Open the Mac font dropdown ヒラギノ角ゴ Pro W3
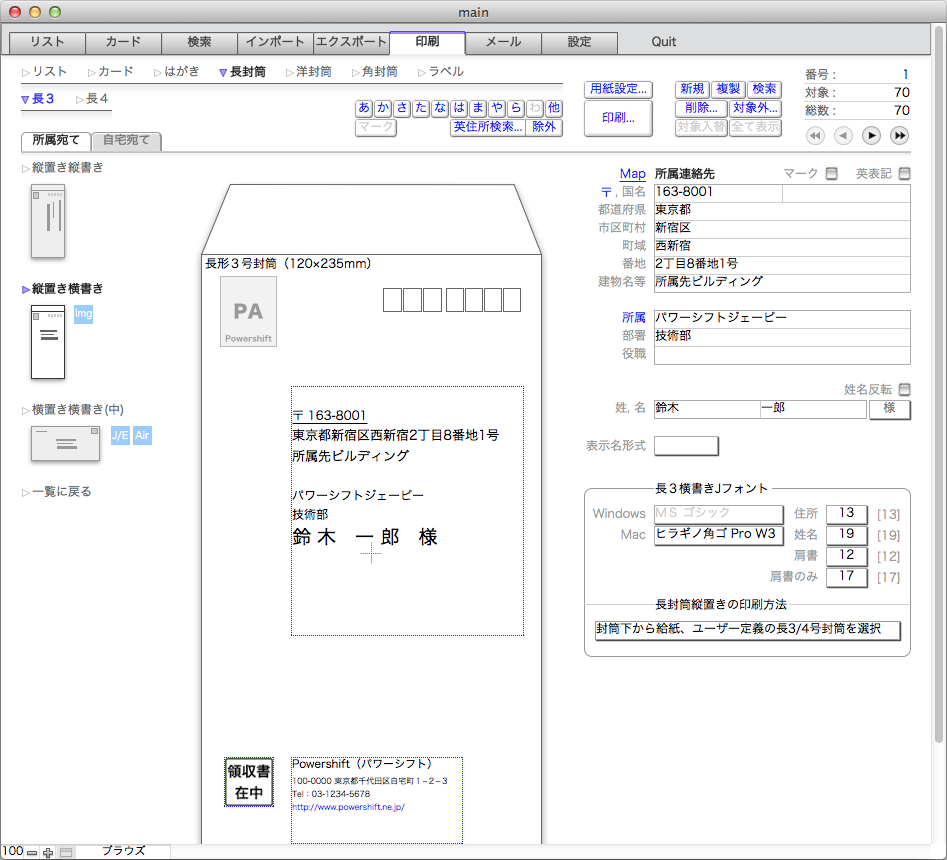947x860 pixels. pyautogui.click(x=718, y=535)
